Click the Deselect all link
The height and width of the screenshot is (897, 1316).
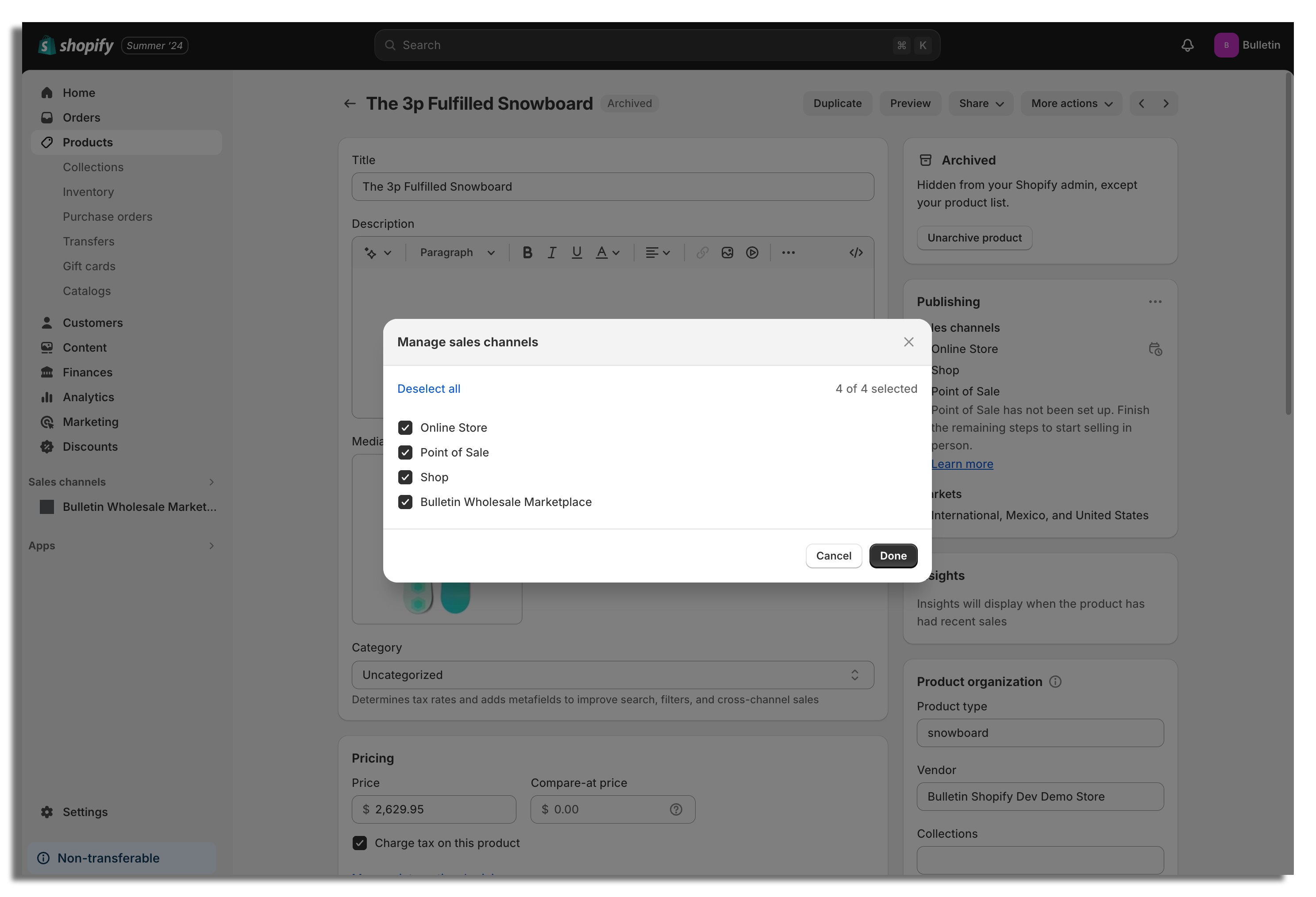429,389
